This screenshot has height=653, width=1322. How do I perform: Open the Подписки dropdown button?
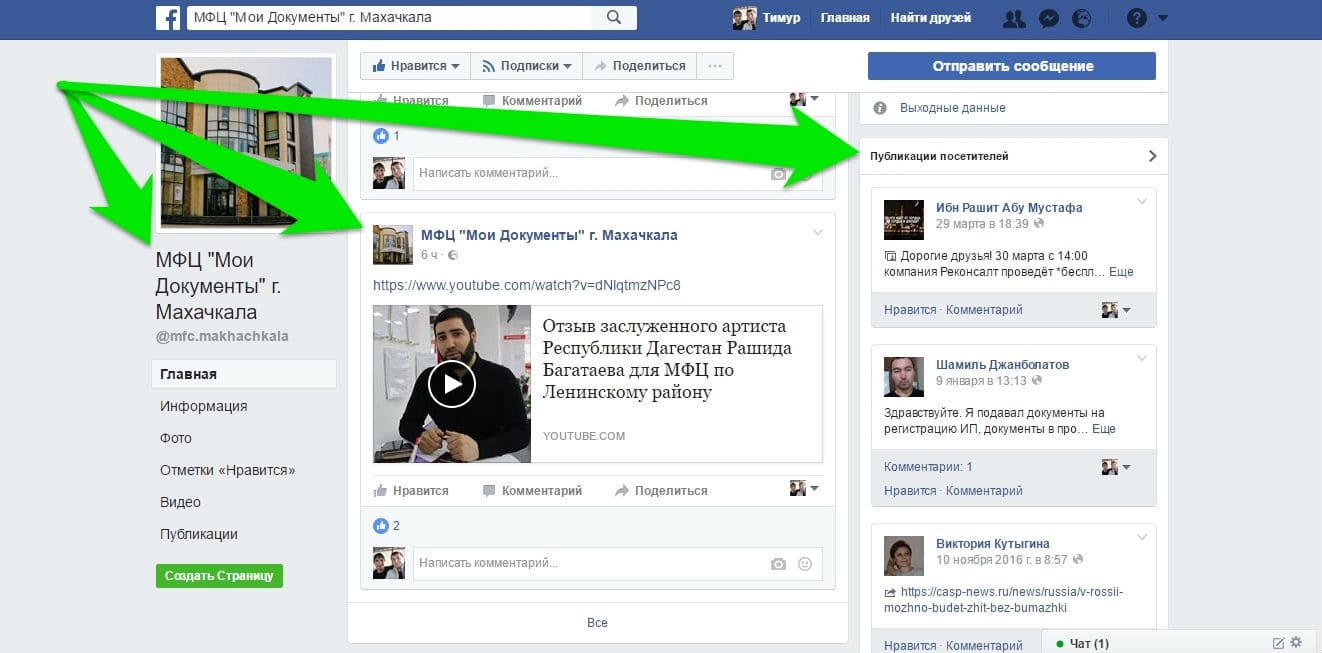coord(527,66)
